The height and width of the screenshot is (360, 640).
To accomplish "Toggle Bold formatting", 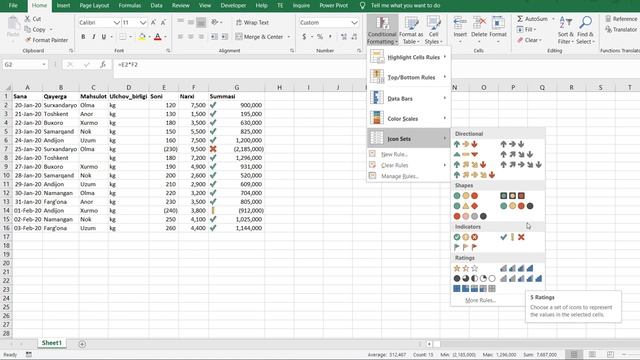I will pos(83,37).
